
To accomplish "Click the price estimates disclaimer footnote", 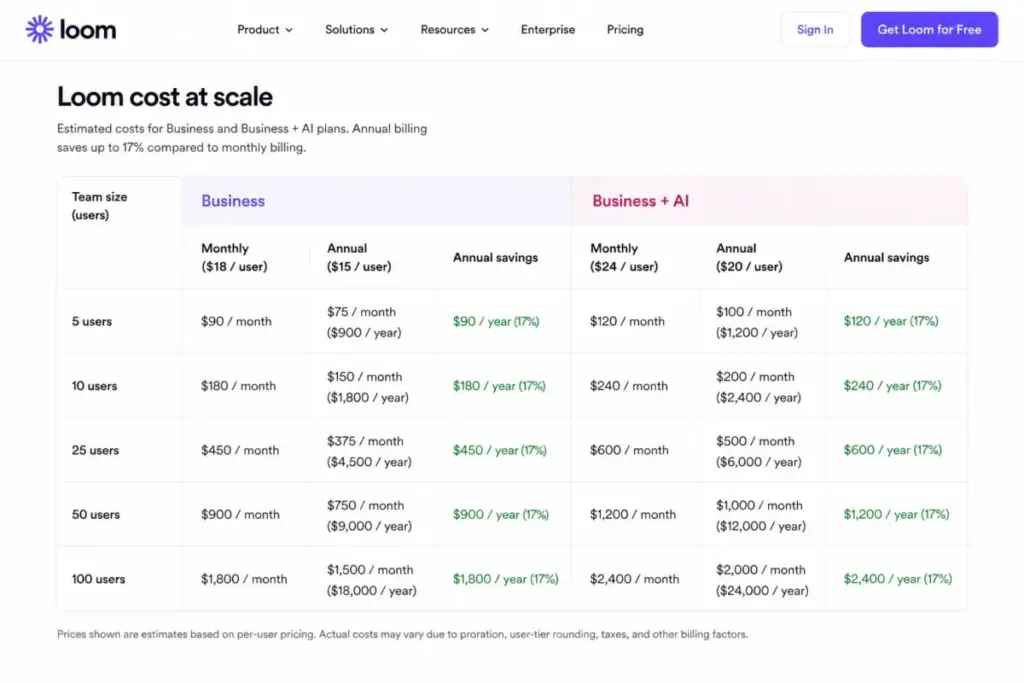I will click(402, 634).
